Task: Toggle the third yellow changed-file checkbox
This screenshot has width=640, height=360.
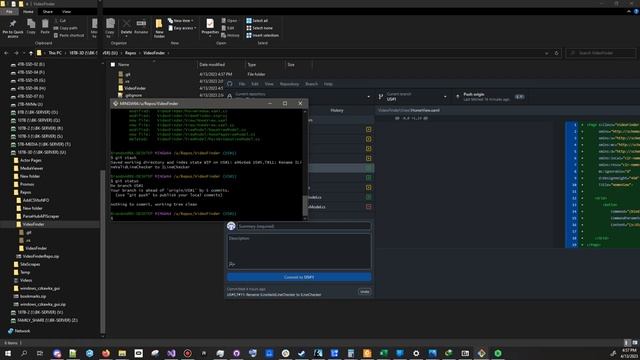Action: coord(369,149)
